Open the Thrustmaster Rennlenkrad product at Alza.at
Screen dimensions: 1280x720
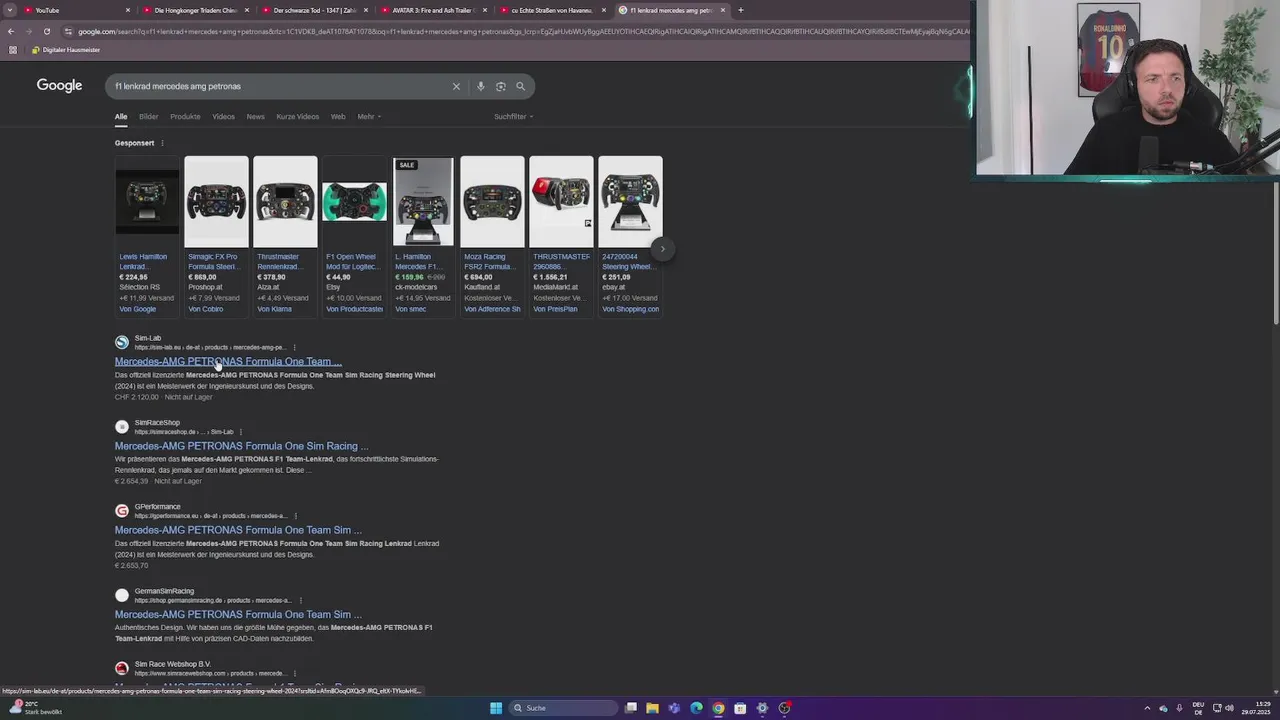tap(285, 235)
